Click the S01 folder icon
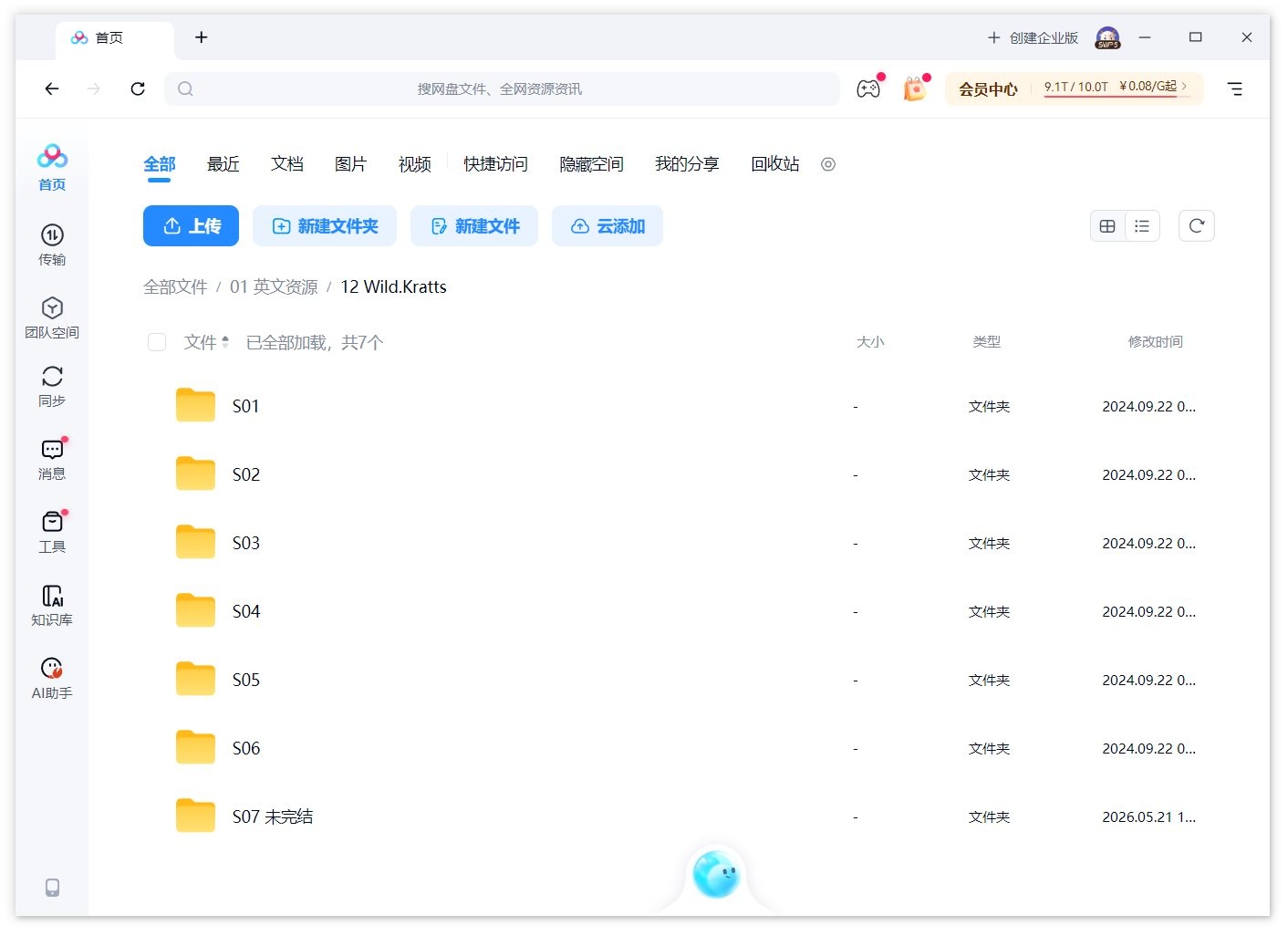Screen dimensions: 1288x936 [x=195, y=405]
